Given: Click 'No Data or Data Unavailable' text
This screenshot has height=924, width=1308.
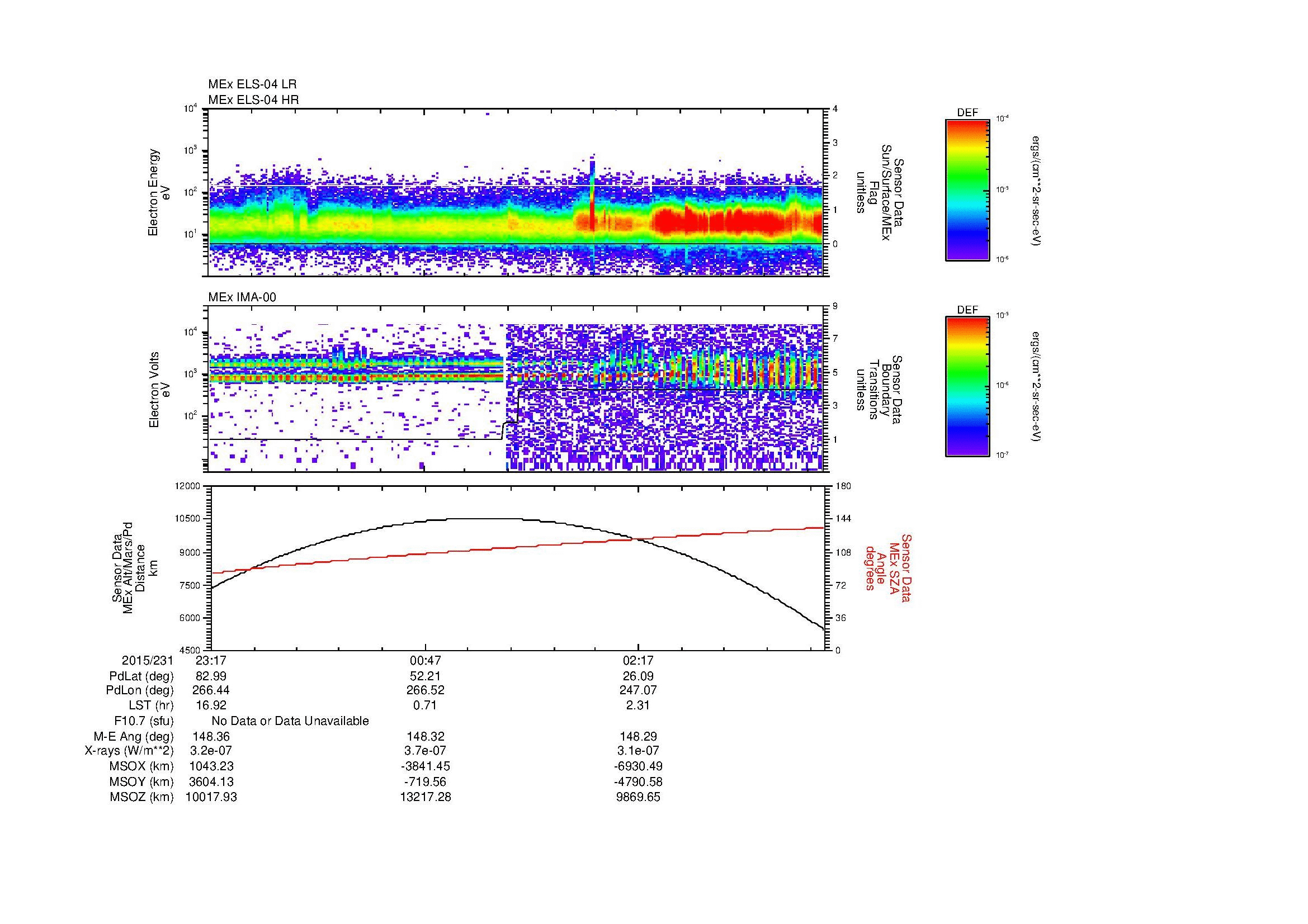Looking at the screenshot, I should click(x=290, y=721).
